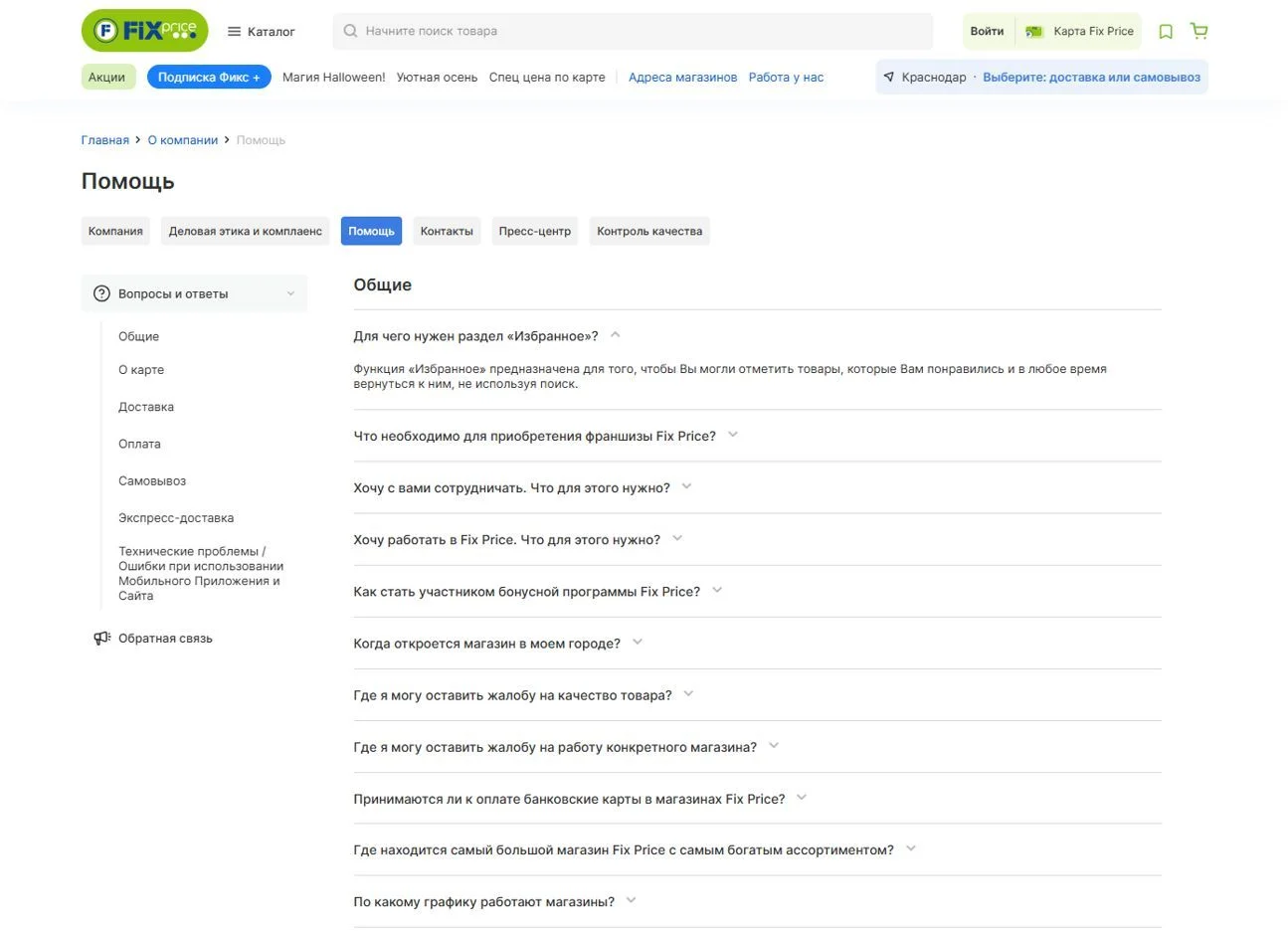The image size is (1288, 934).
Task: Select О карте in the sidebar
Action: pos(141,370)
